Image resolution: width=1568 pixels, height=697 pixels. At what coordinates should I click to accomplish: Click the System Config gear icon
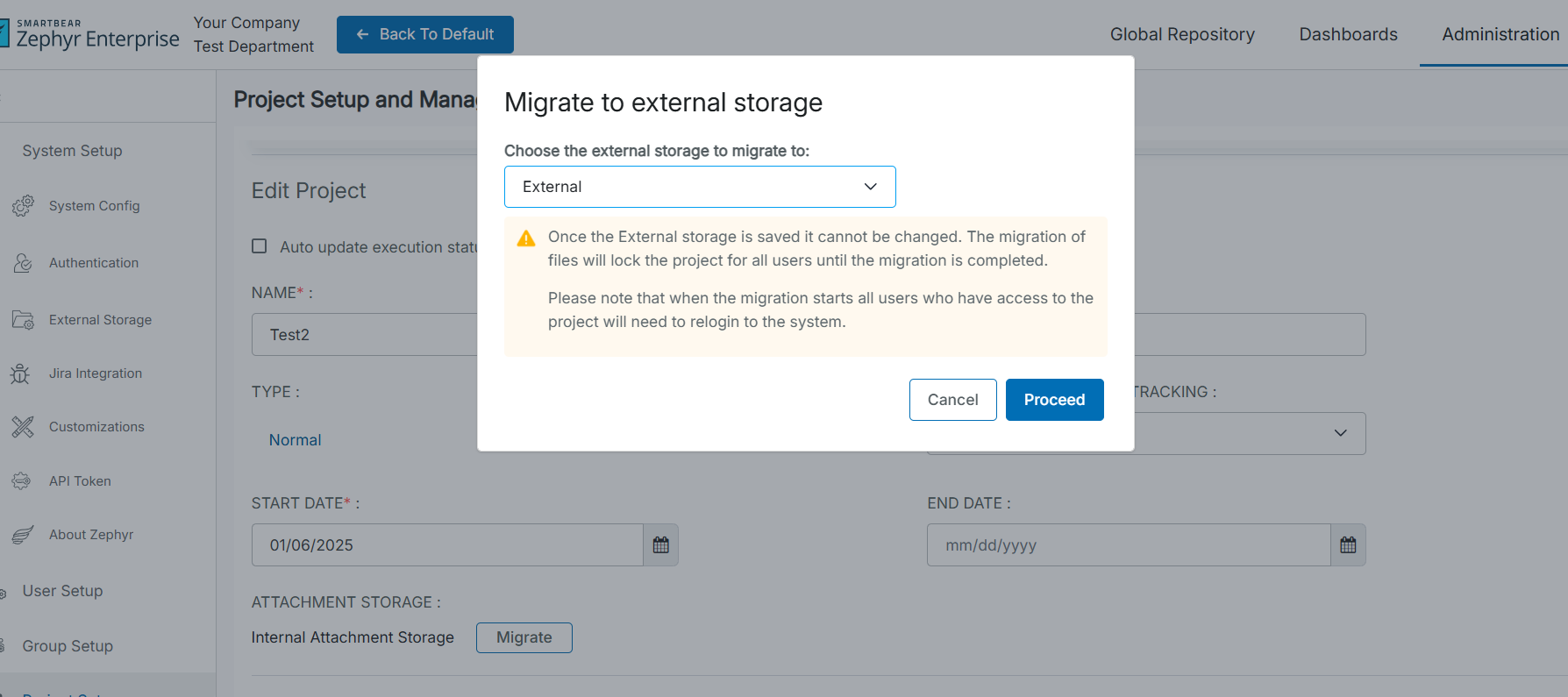[x=23, y=206]
